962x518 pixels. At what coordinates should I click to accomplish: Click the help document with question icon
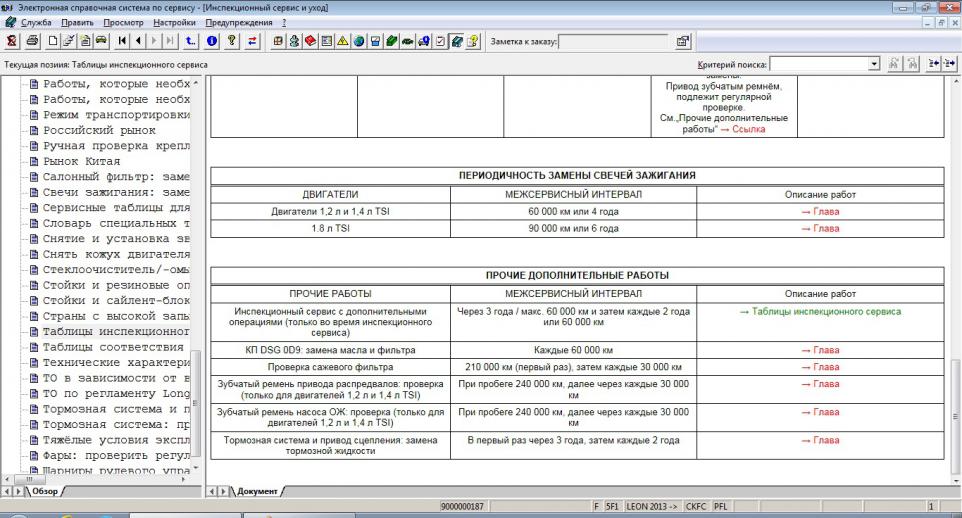point(472,41)
